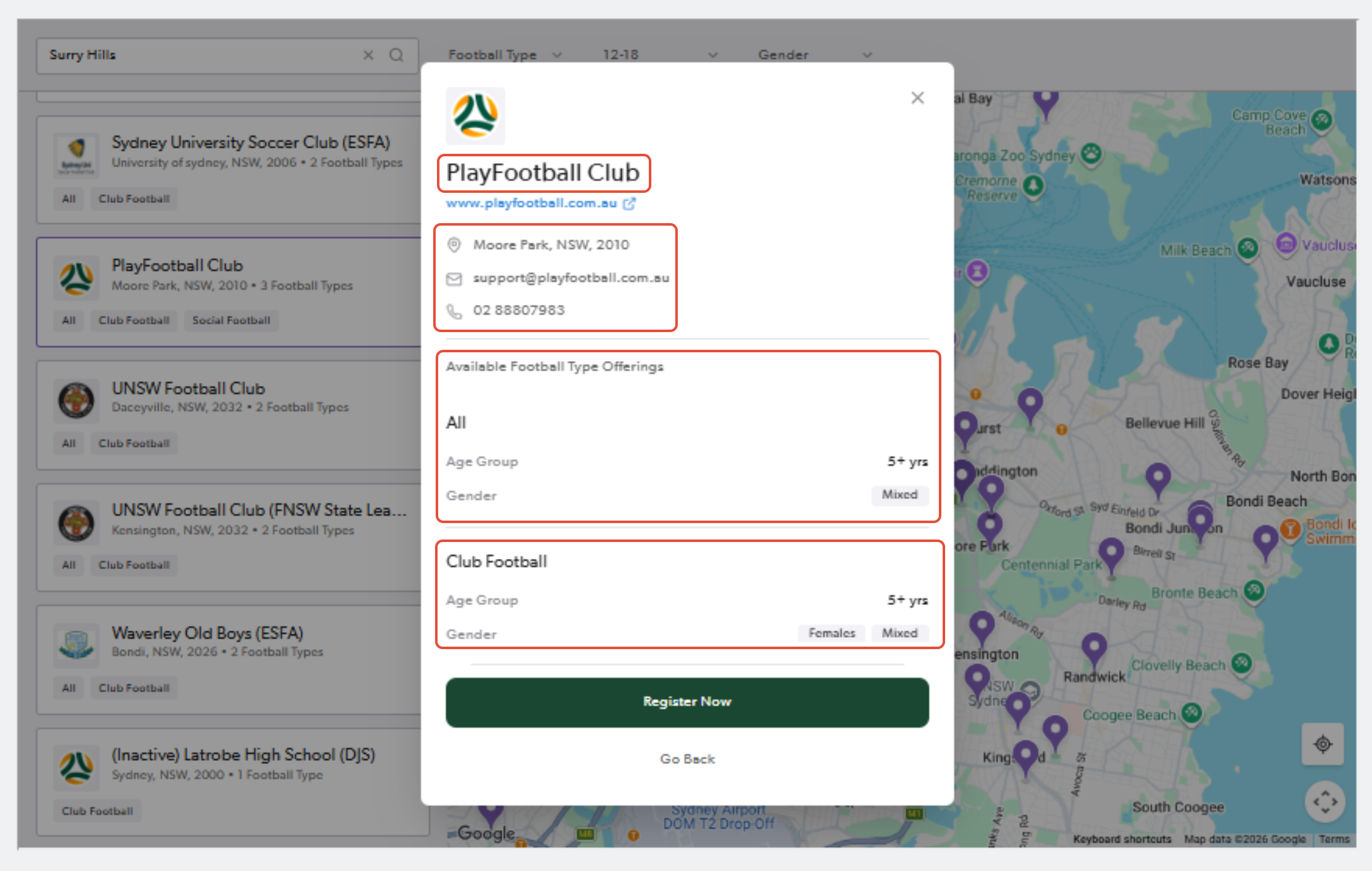
Task: Close the PlayFootball Club dialog
Action: pos(917,98)
